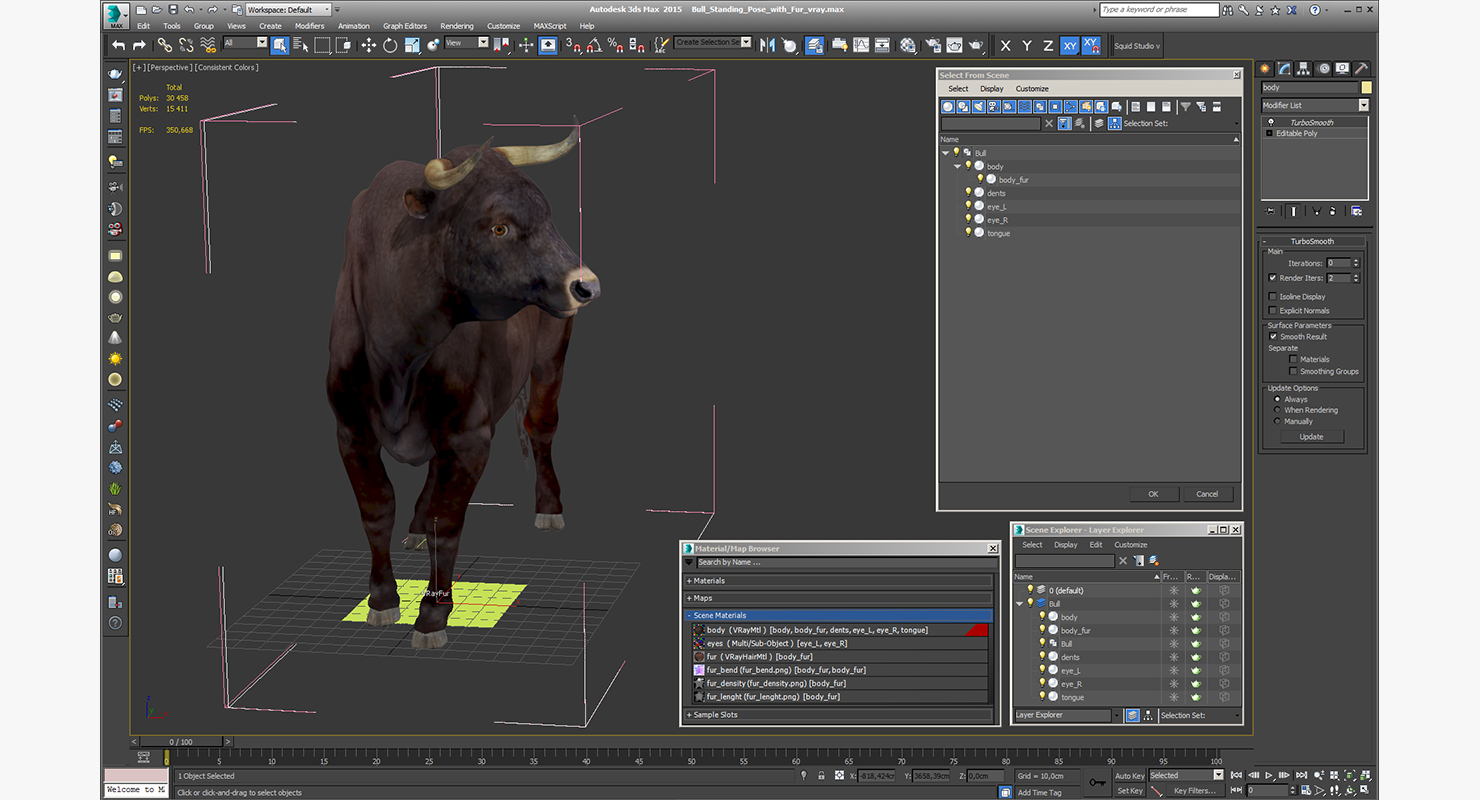Screen dimensions: 1480x800
Task: Select the Select and Link tool
Action: pos(164,45)
